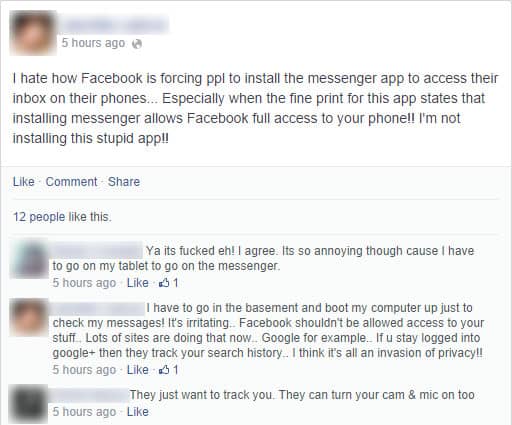The width and height of the screenshot is (512, 425).
Task: Open the first commenter's blurred name
Action: (97, 251)
